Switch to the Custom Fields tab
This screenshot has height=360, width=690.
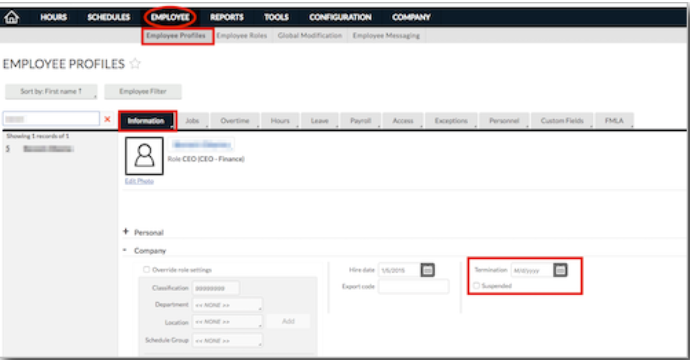[x=562, y=121]
